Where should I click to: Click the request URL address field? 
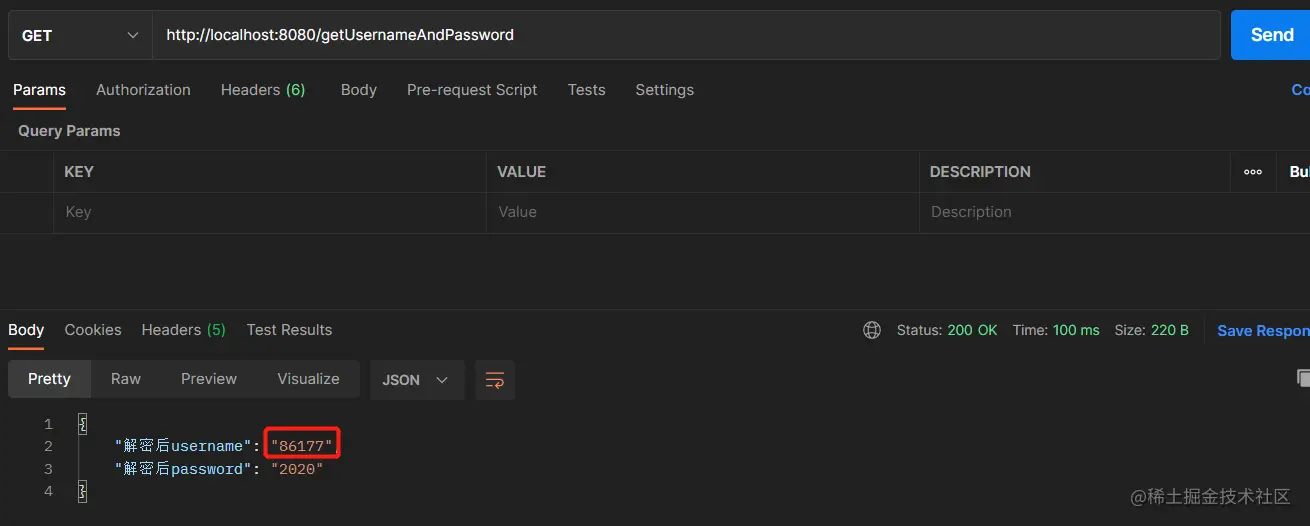[x=686, y=35]
